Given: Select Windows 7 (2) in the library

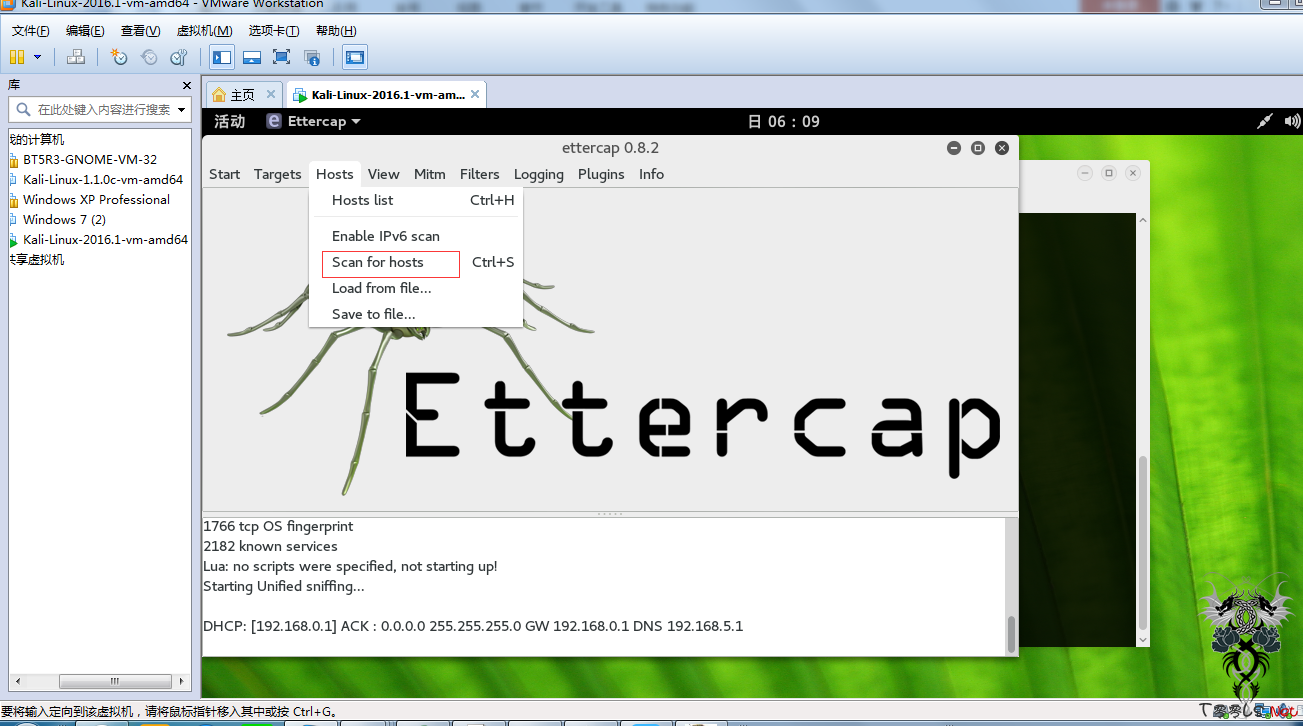Looking at the screenshot, I should [64, 220].
